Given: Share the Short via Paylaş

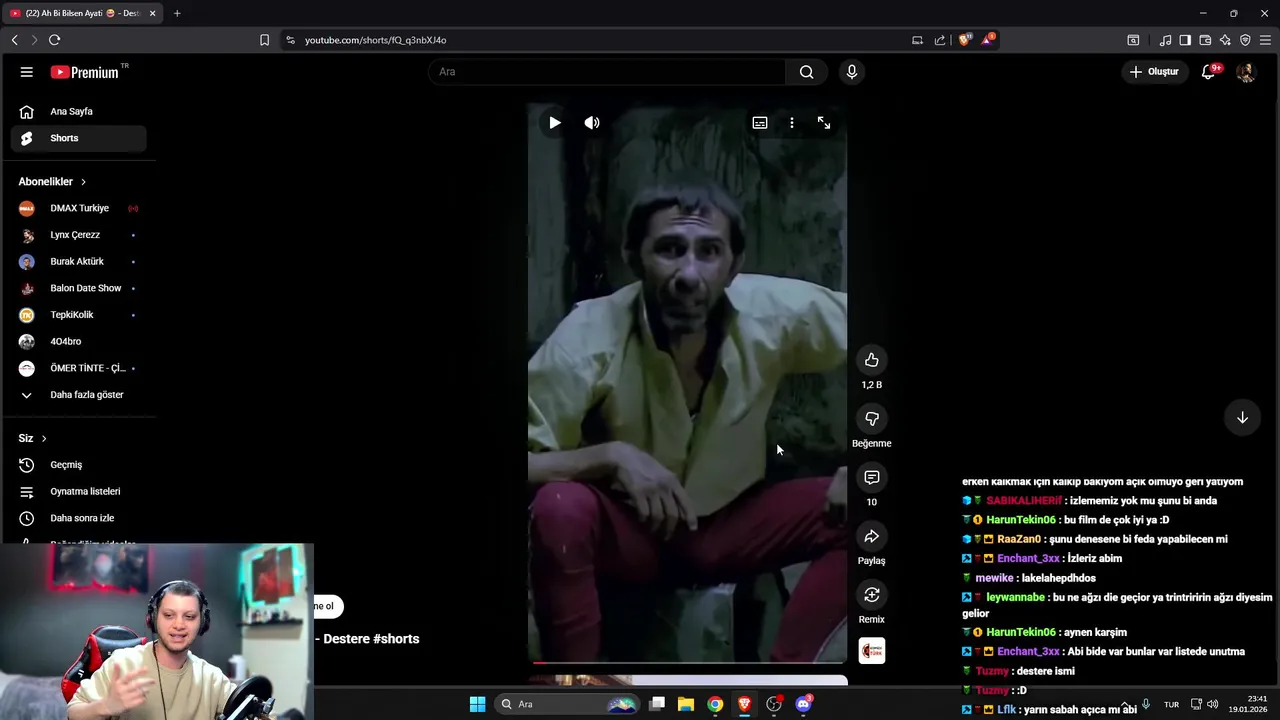Looking at the screenshot, I should tap(872, 537).
